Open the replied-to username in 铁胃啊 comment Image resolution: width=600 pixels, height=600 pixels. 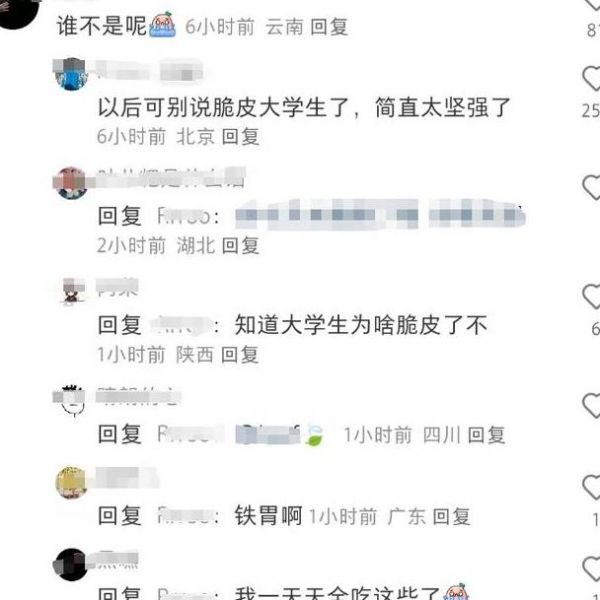[185, 516]
